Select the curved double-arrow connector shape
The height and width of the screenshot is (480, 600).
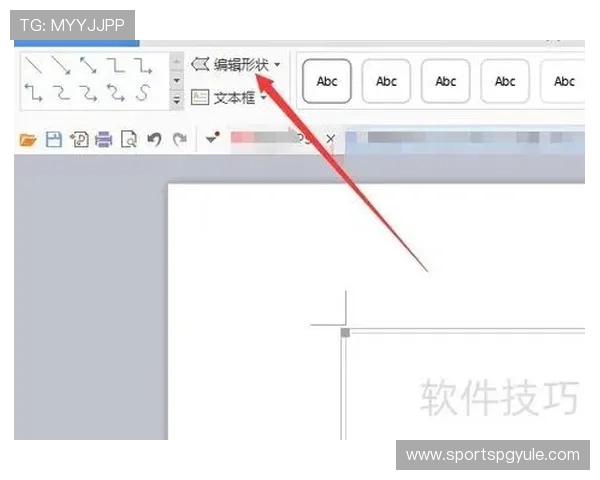(116, 93)
